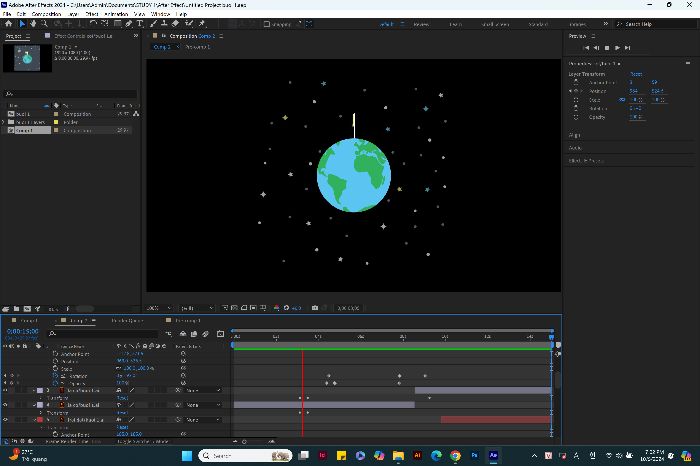Image resolution: width=700 pixels, height=466 pixels.
Task: Jump to last frame in Preview panel
Action: pos(628,48)
